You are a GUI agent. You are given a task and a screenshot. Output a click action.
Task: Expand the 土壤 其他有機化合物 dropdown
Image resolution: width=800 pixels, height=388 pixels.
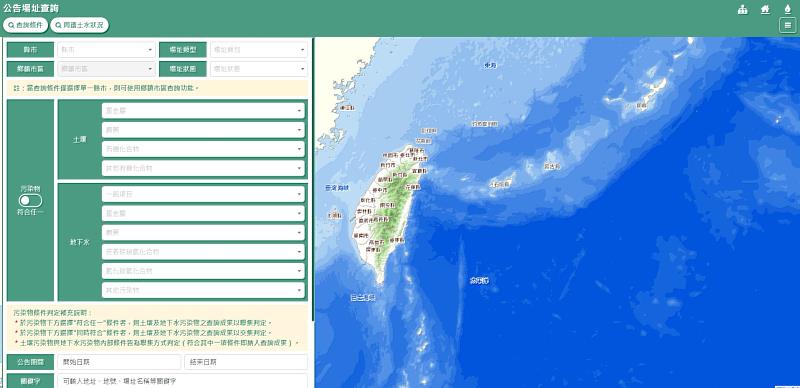[203, 168]
